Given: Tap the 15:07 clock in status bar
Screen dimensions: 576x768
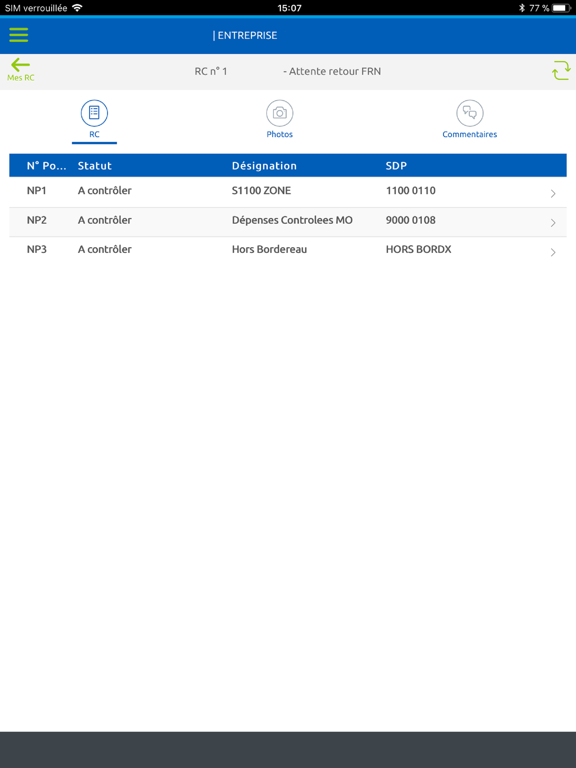Looking at the screenshot, I should pyautogui.click(x=289, y=8).
